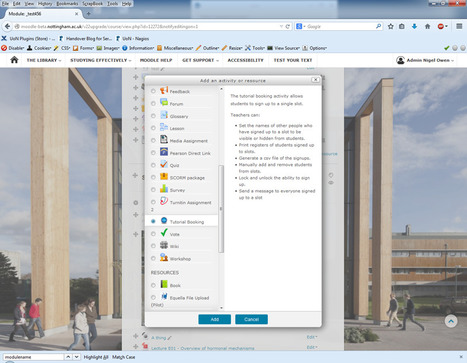The width and height of the screenshot is (467, 363).
Task: Click the Wiki icon
Action: pyautogui.click(x=164, y=245)
